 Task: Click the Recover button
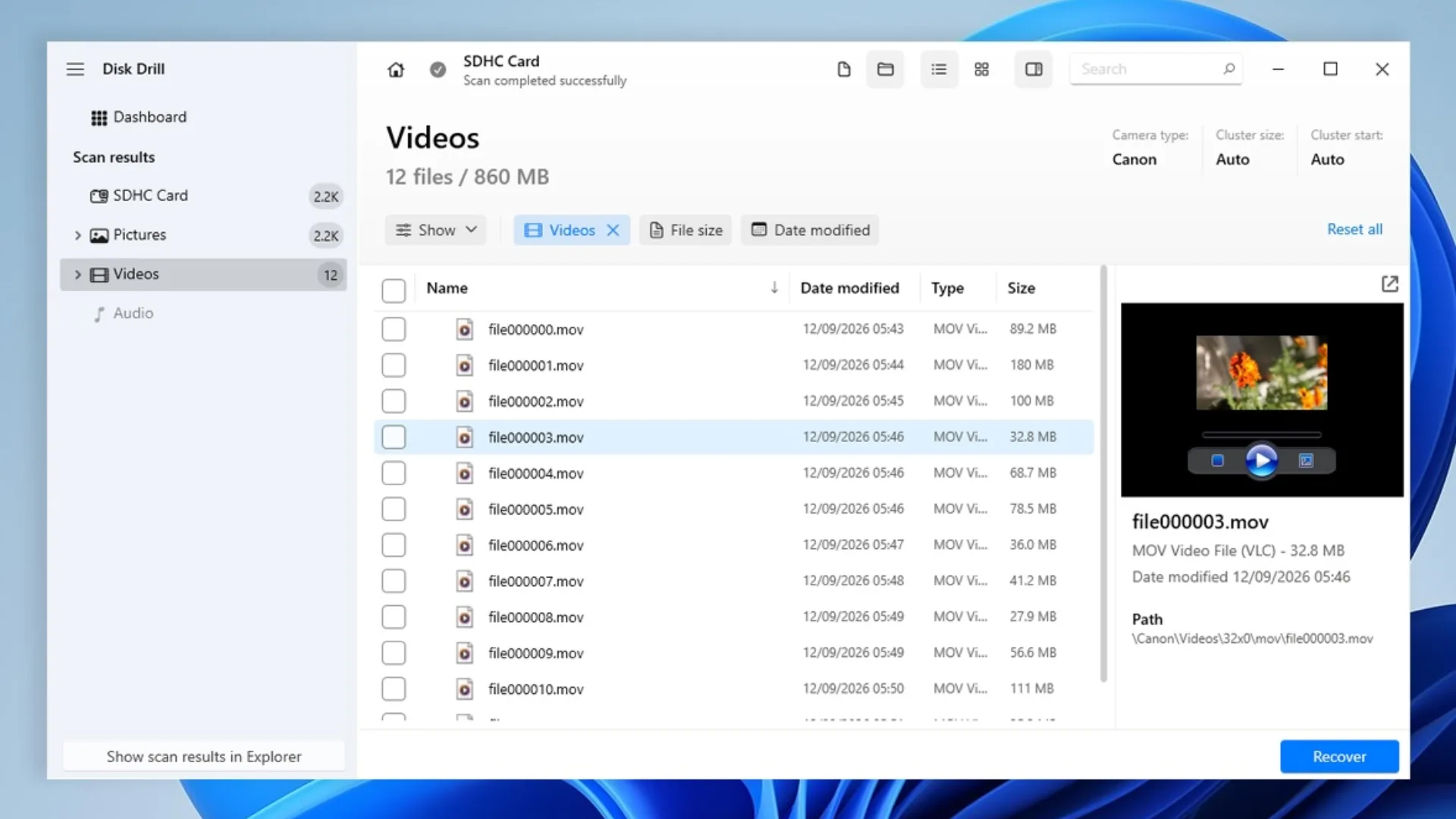click(1339, 757)
